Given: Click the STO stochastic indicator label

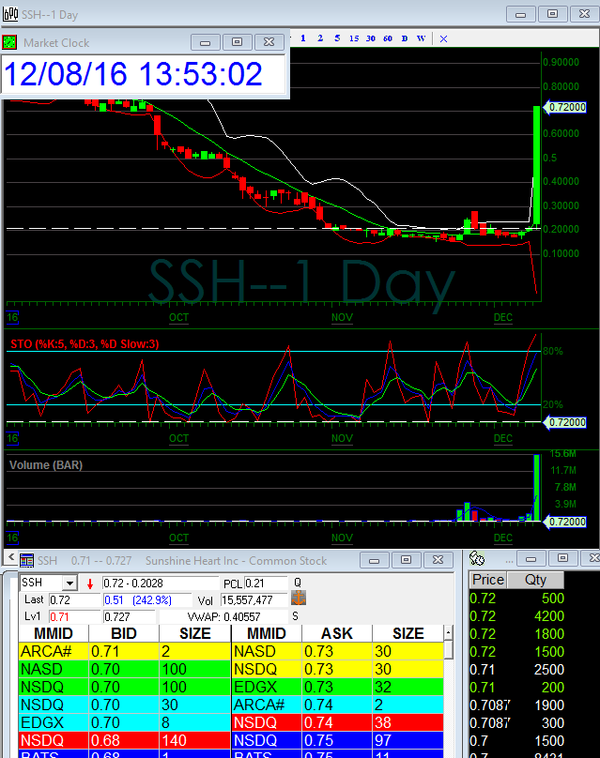Looking at the screenshot, I should [x=85, y=344].
